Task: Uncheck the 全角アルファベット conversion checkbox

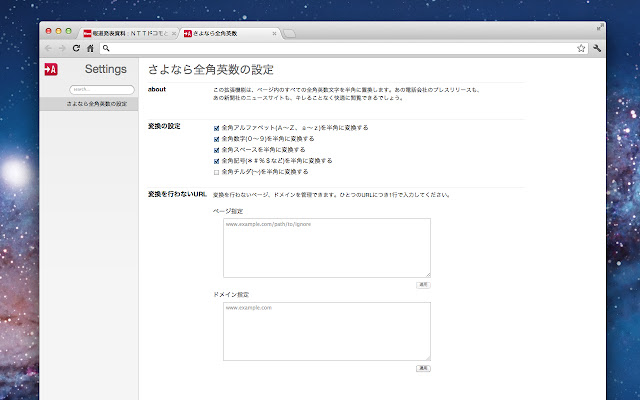Action: [217, 128]
